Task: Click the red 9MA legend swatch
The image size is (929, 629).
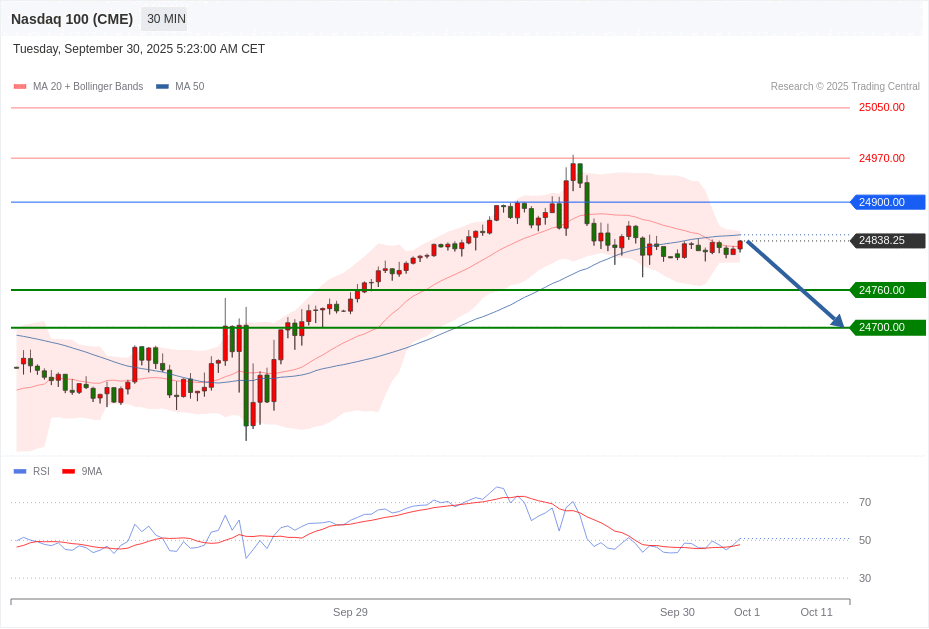Action: [69, 471]
